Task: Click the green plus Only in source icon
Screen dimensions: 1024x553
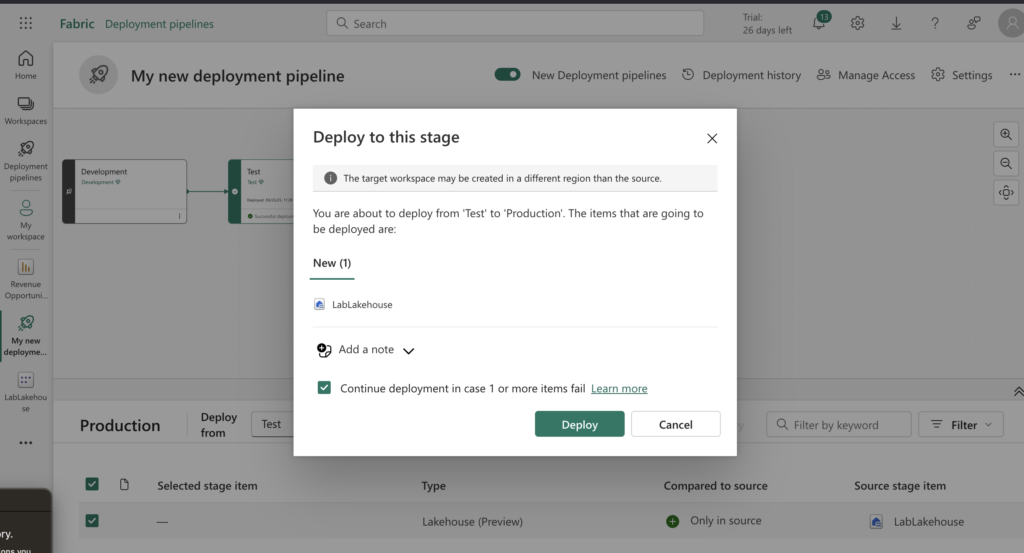Action: [x=673, y=521]
